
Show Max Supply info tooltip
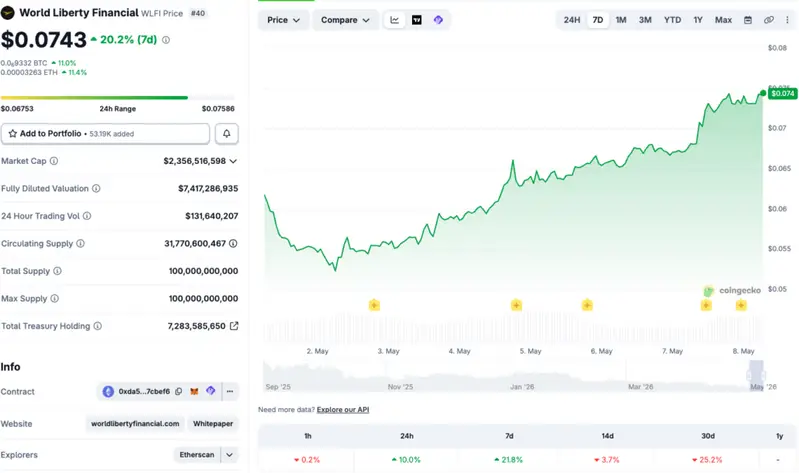pyautogui.click(x=55, y=299)
